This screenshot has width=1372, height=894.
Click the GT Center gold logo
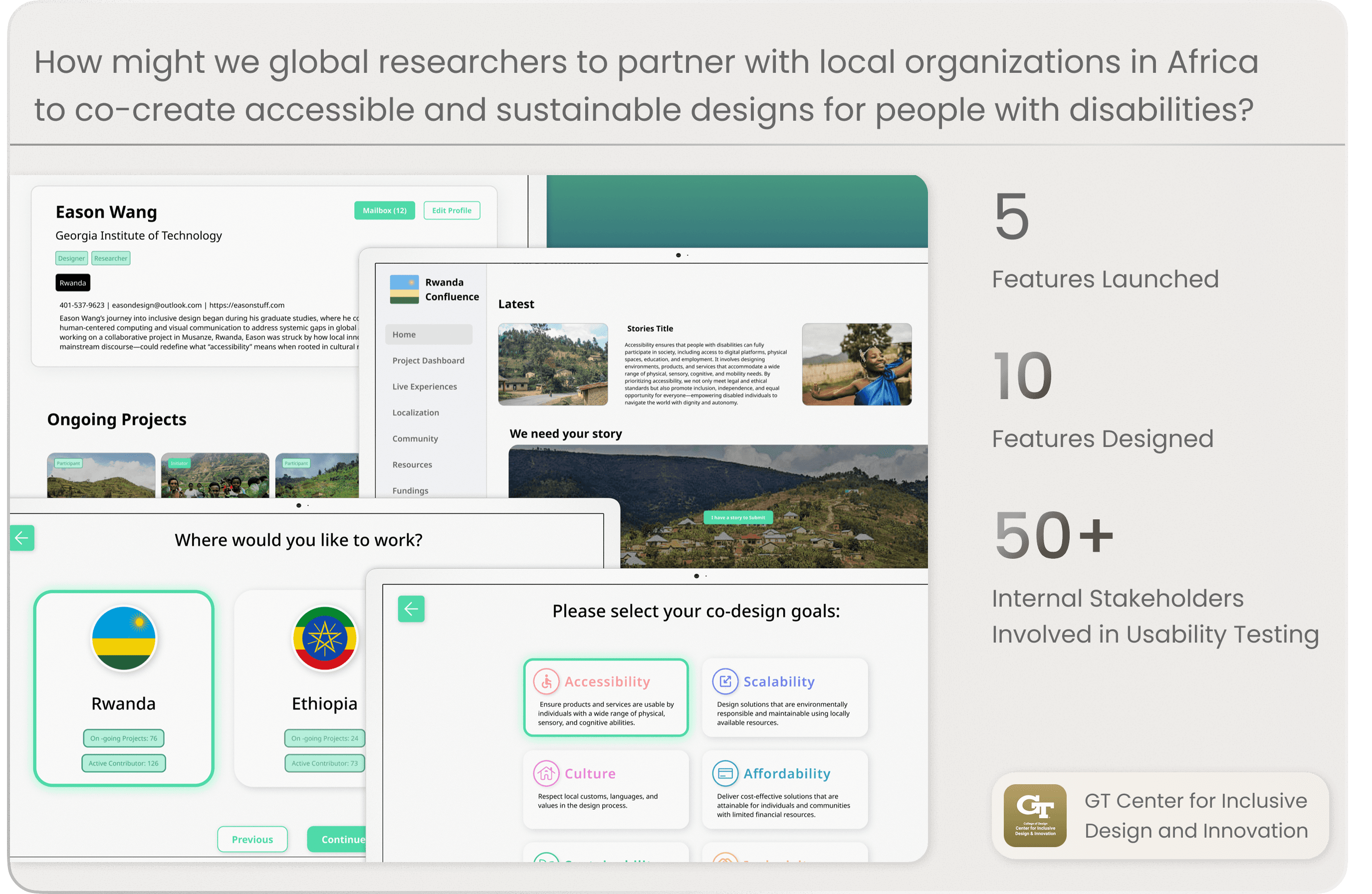(x=1035, y=815)
